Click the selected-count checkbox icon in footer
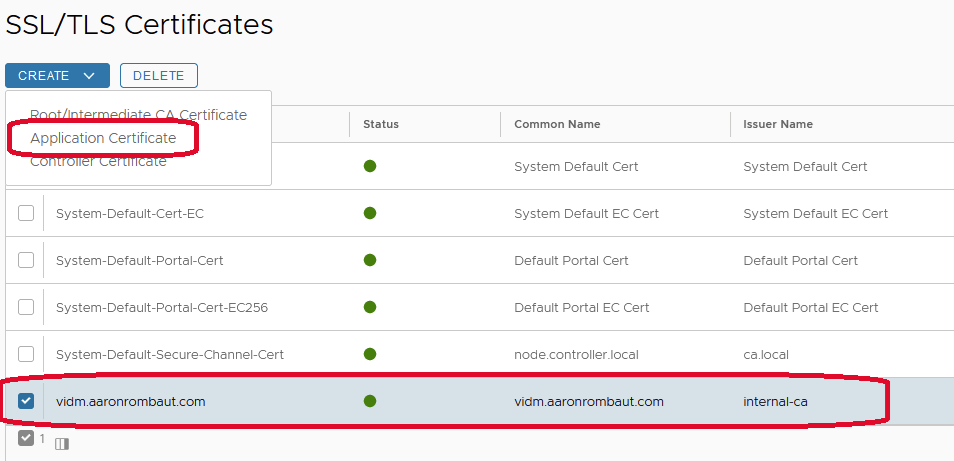The height and width of the screenshot is (461, 954). (x=26, y=439)
